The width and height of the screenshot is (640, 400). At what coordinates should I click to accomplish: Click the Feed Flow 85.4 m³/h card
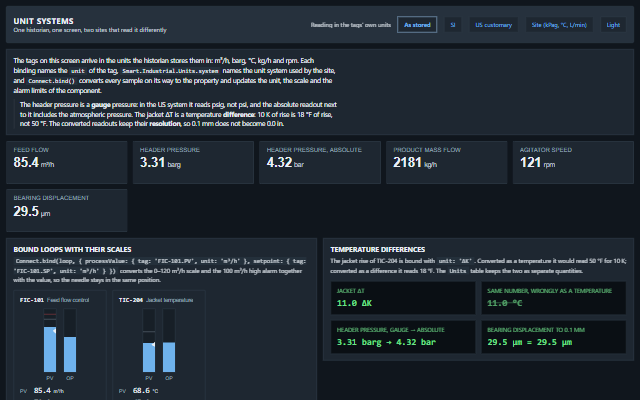pos(67,162)
